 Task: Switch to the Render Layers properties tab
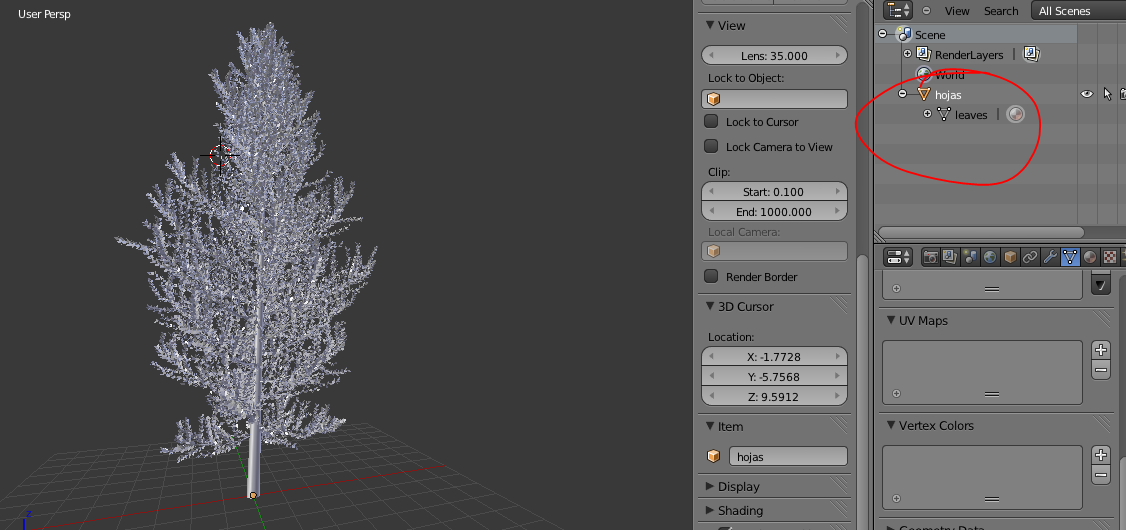coord(950,257)
